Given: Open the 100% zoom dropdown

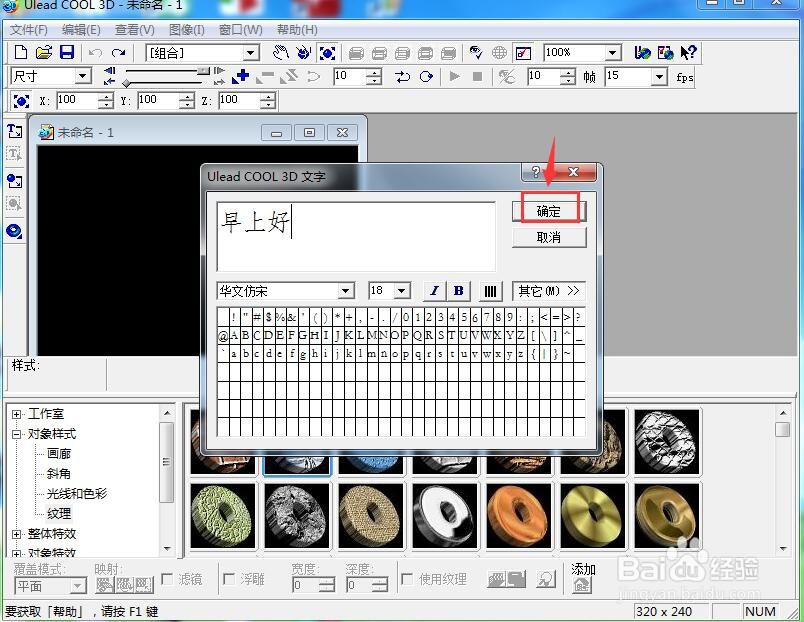Looking at the screenshot, I should tap(612, 52).
